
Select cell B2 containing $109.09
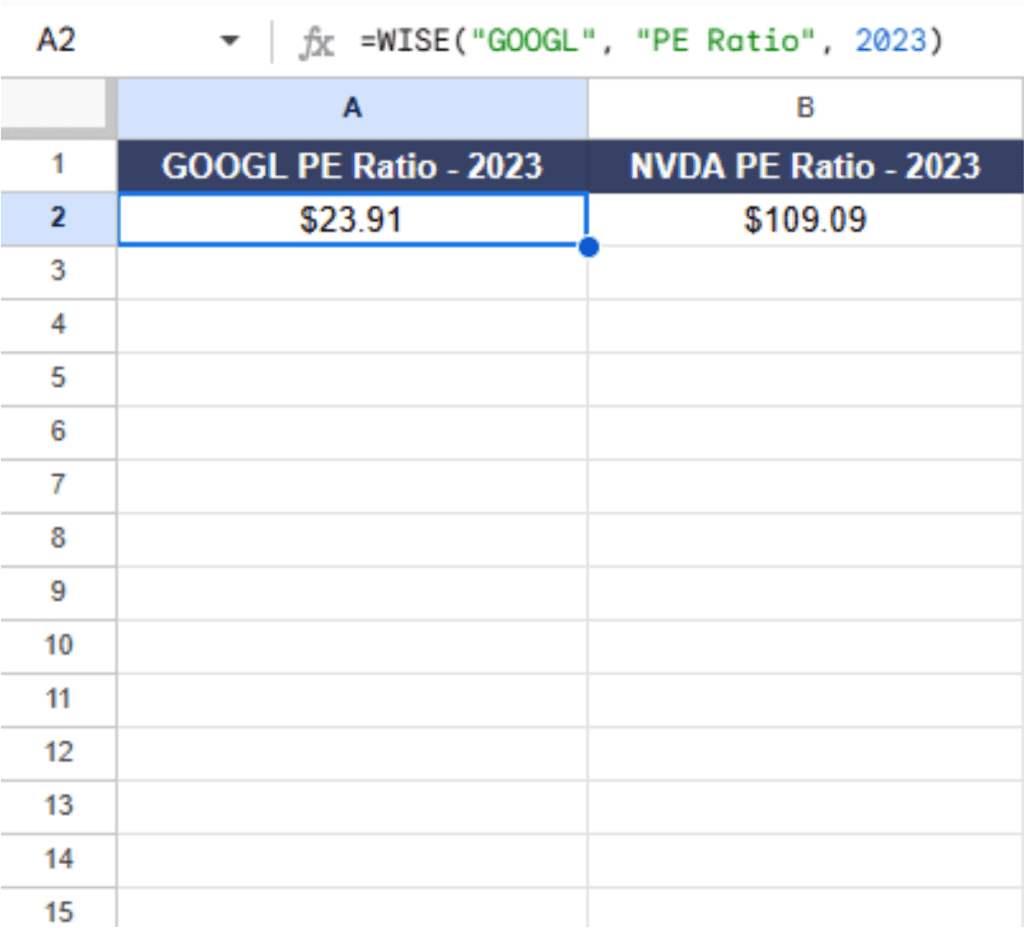tap(805, 219)
